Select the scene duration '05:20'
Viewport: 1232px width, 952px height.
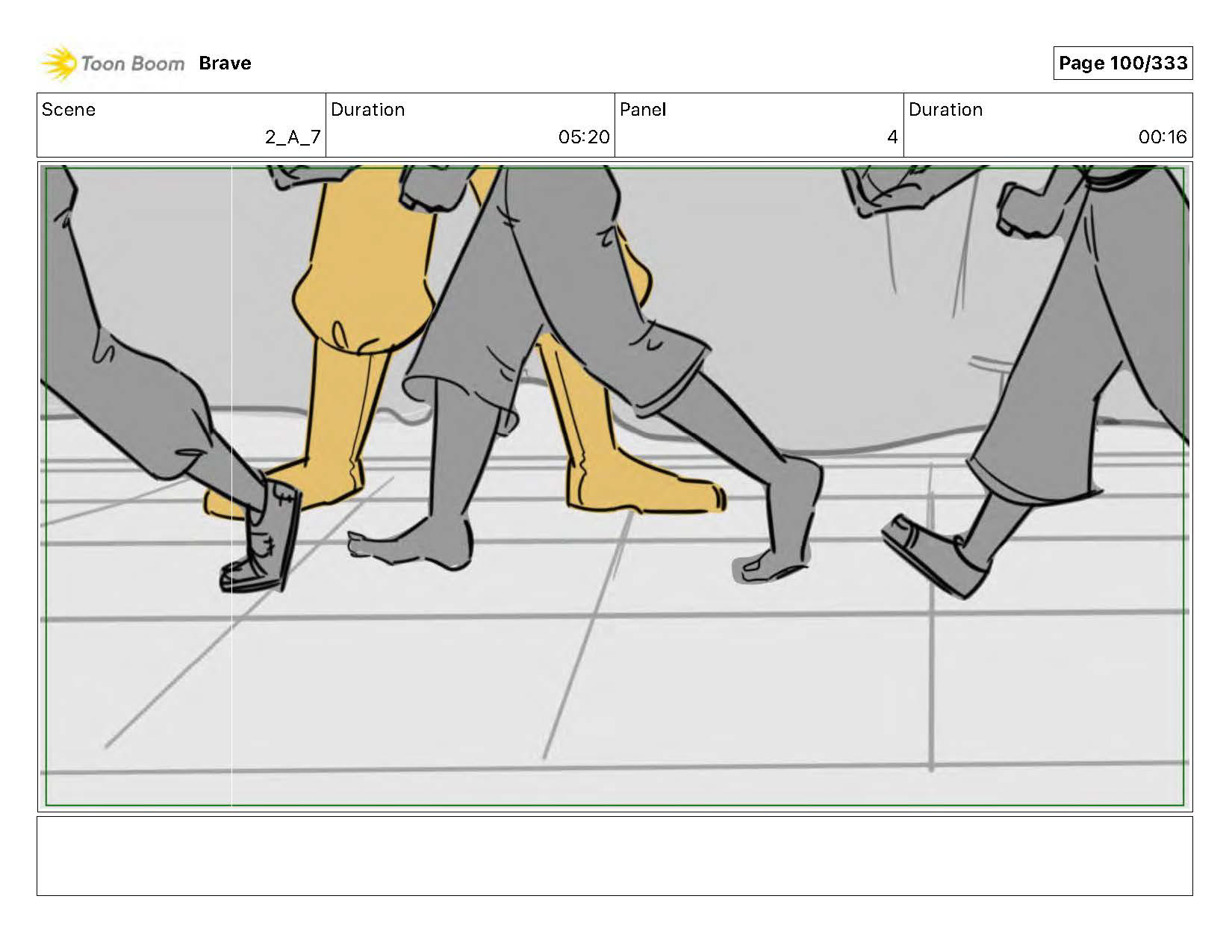click(584, 137)
